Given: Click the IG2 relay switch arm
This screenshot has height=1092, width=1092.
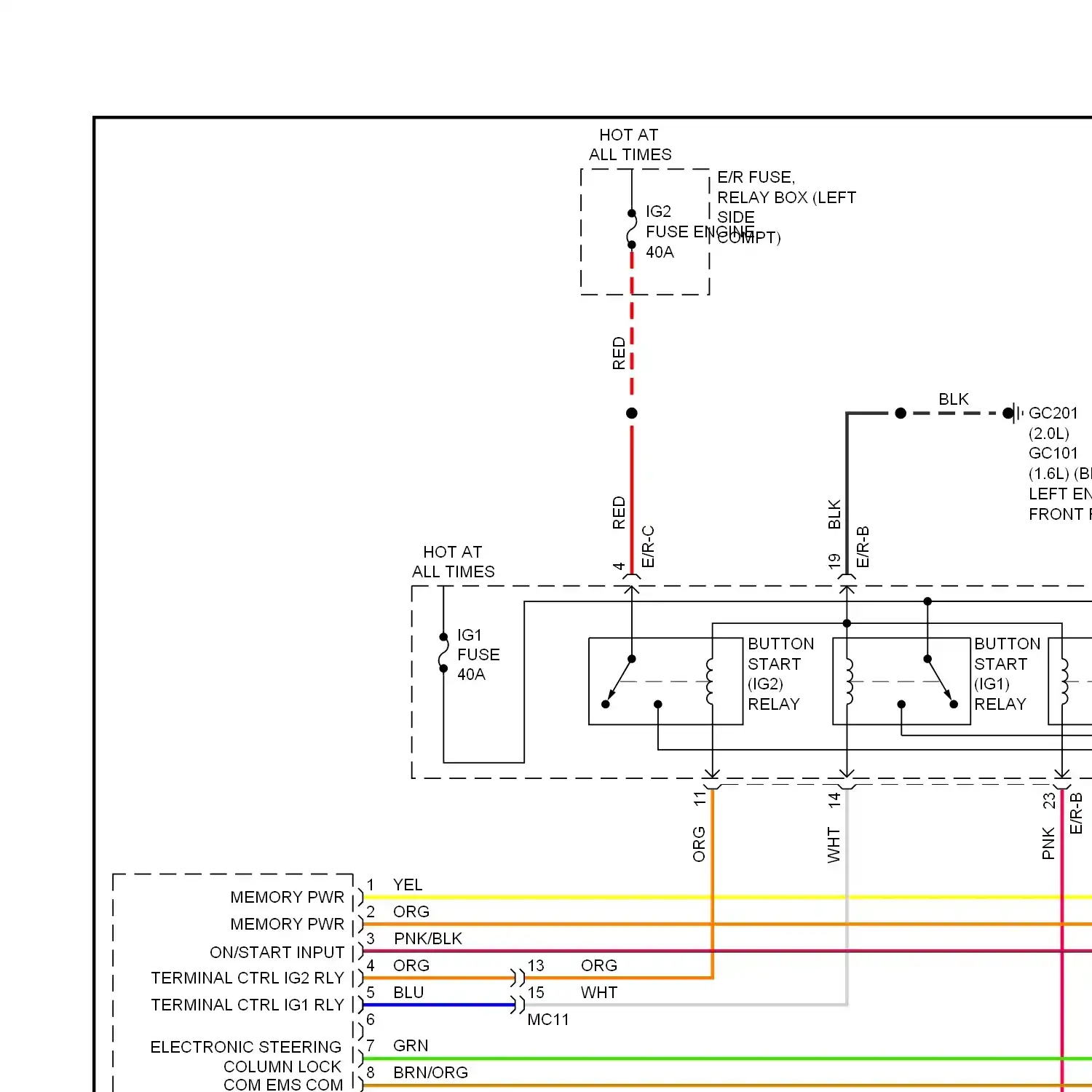Looking at the screenshot, I should coord(618,681).
